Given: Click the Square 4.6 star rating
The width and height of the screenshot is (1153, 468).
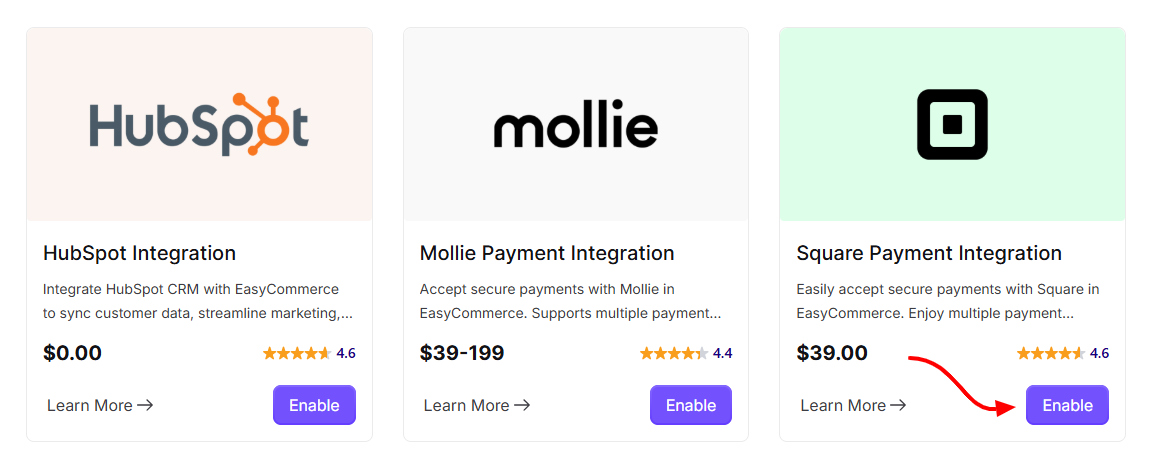Looking at the screenshot, I should (x=1063, y=353).
